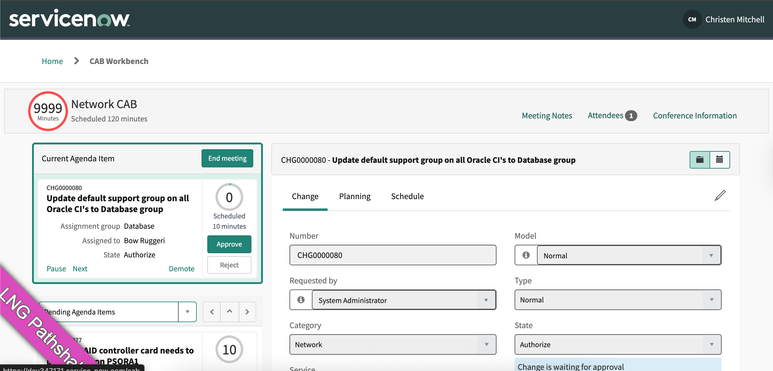
Task: Open the Attendees list
Action: pyautogui.click(x=605, y=115)
